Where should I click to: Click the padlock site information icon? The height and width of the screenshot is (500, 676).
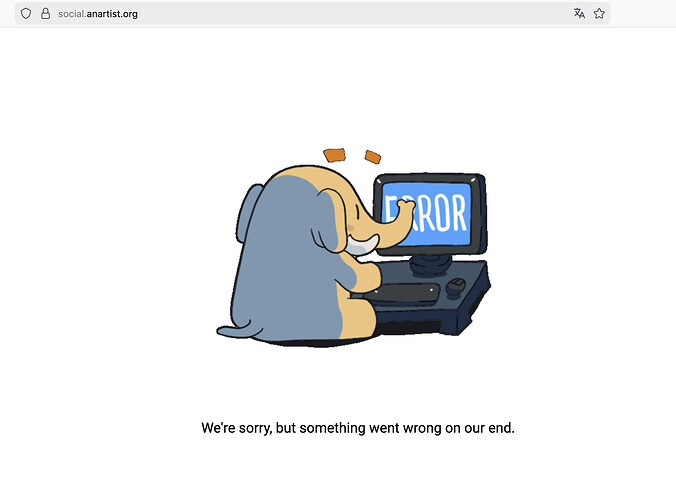(45, 14)
